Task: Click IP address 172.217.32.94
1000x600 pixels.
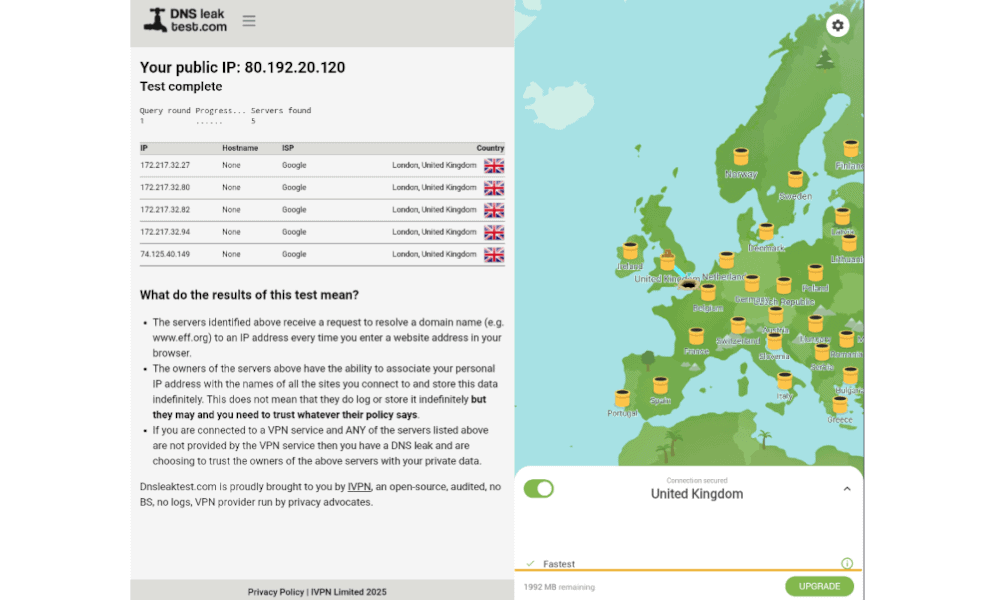Action: 165,232
